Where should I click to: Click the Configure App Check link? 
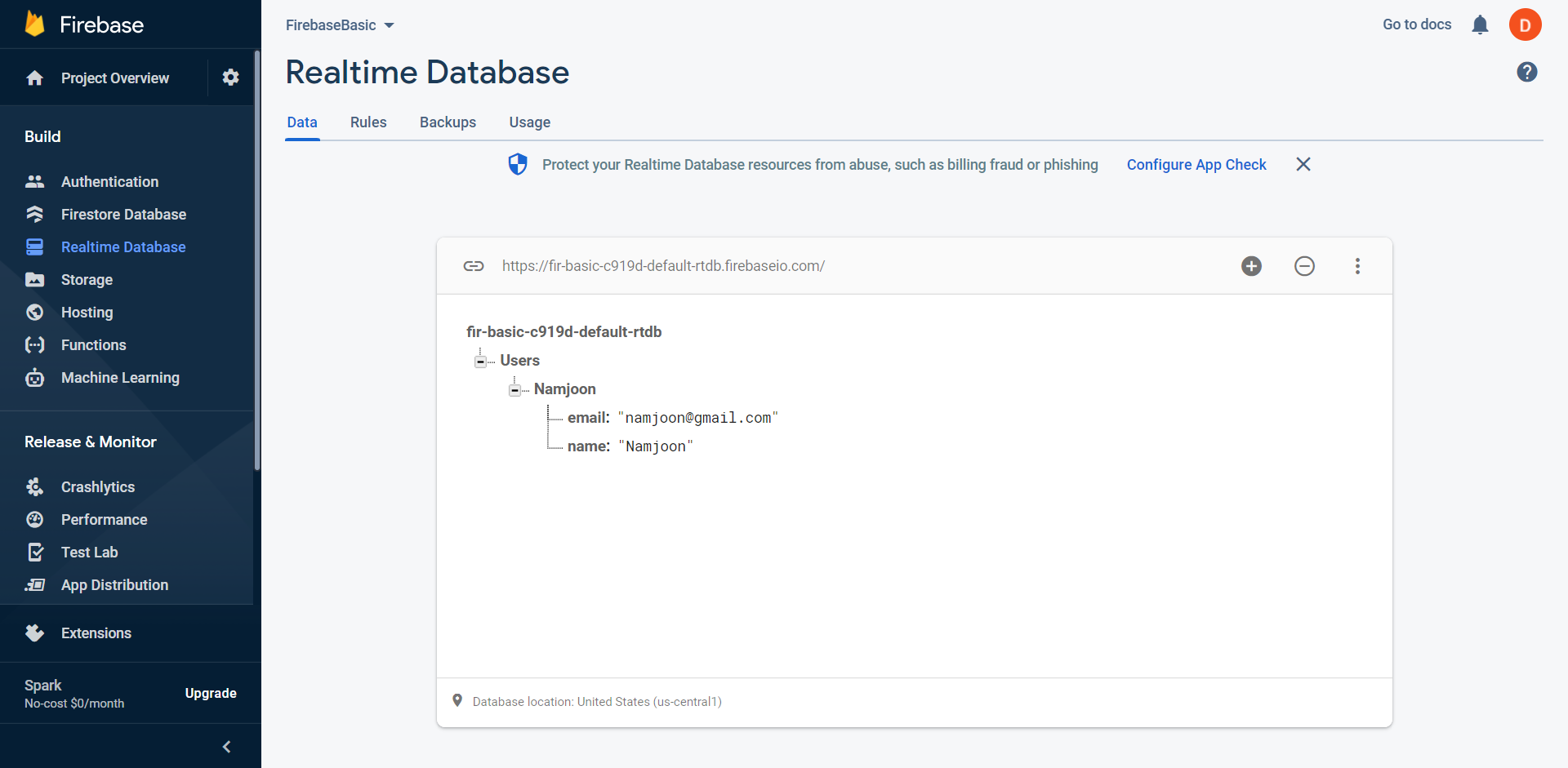(x=1196, y=164)
